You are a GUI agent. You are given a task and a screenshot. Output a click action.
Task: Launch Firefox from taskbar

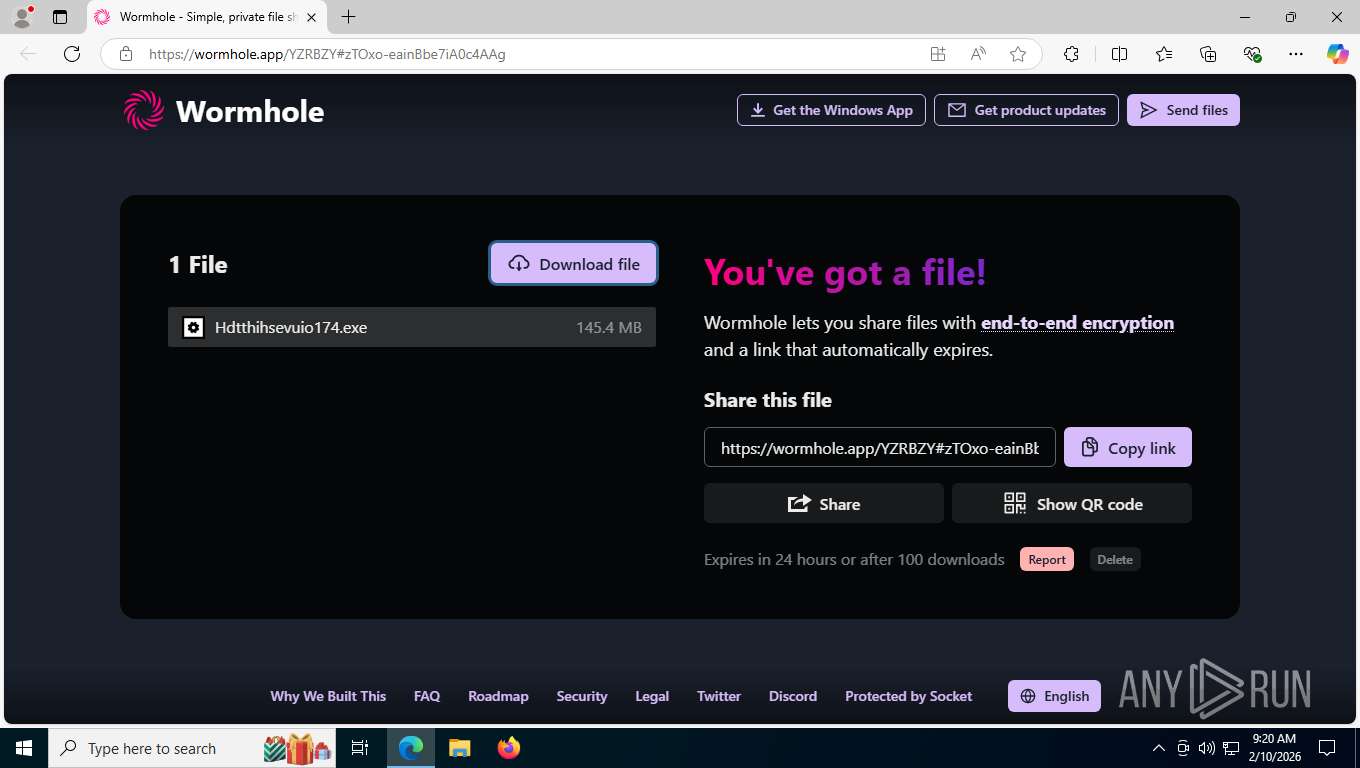(509, 748)
